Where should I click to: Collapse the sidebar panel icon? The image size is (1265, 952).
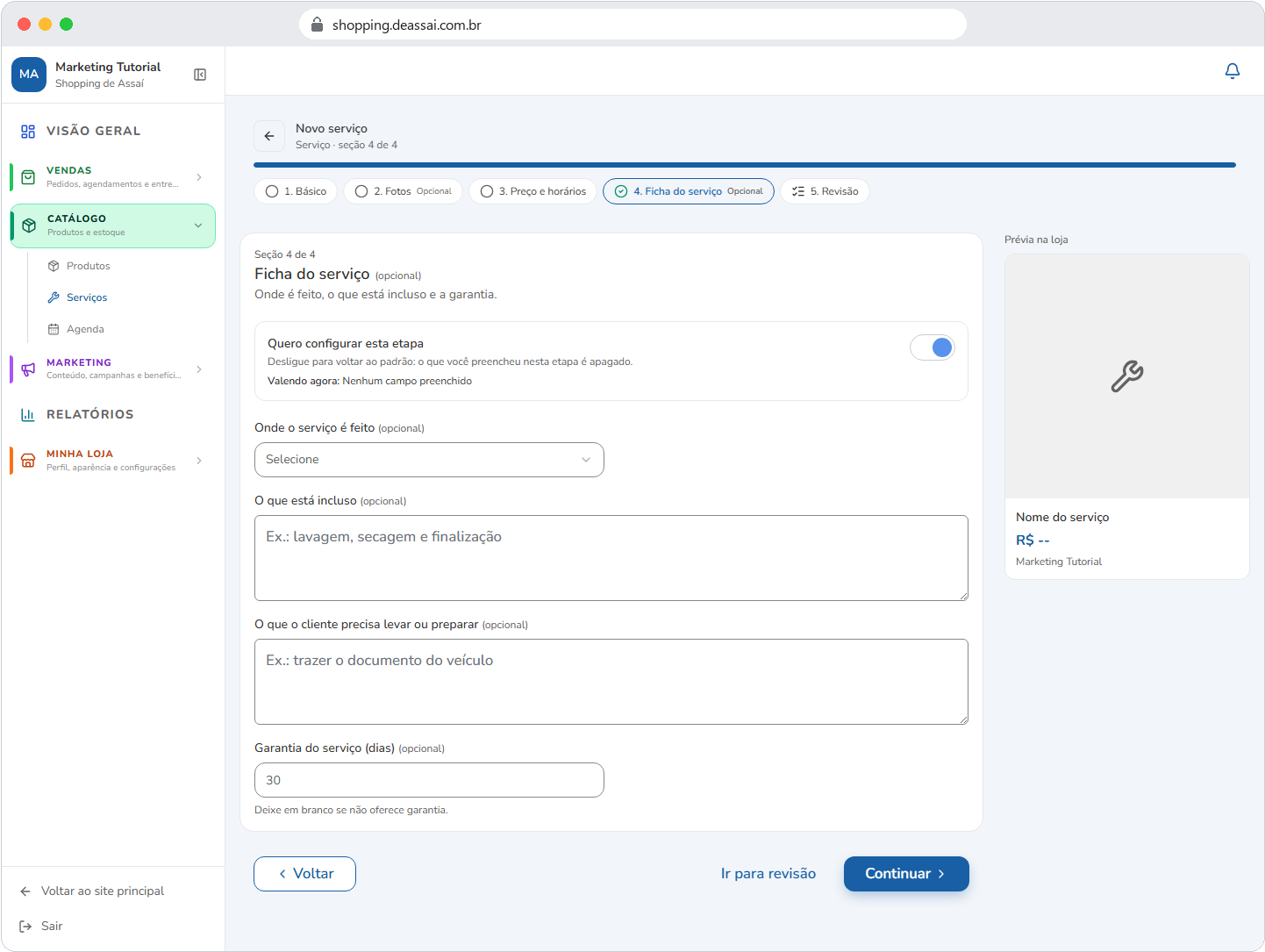pos(200,75)
